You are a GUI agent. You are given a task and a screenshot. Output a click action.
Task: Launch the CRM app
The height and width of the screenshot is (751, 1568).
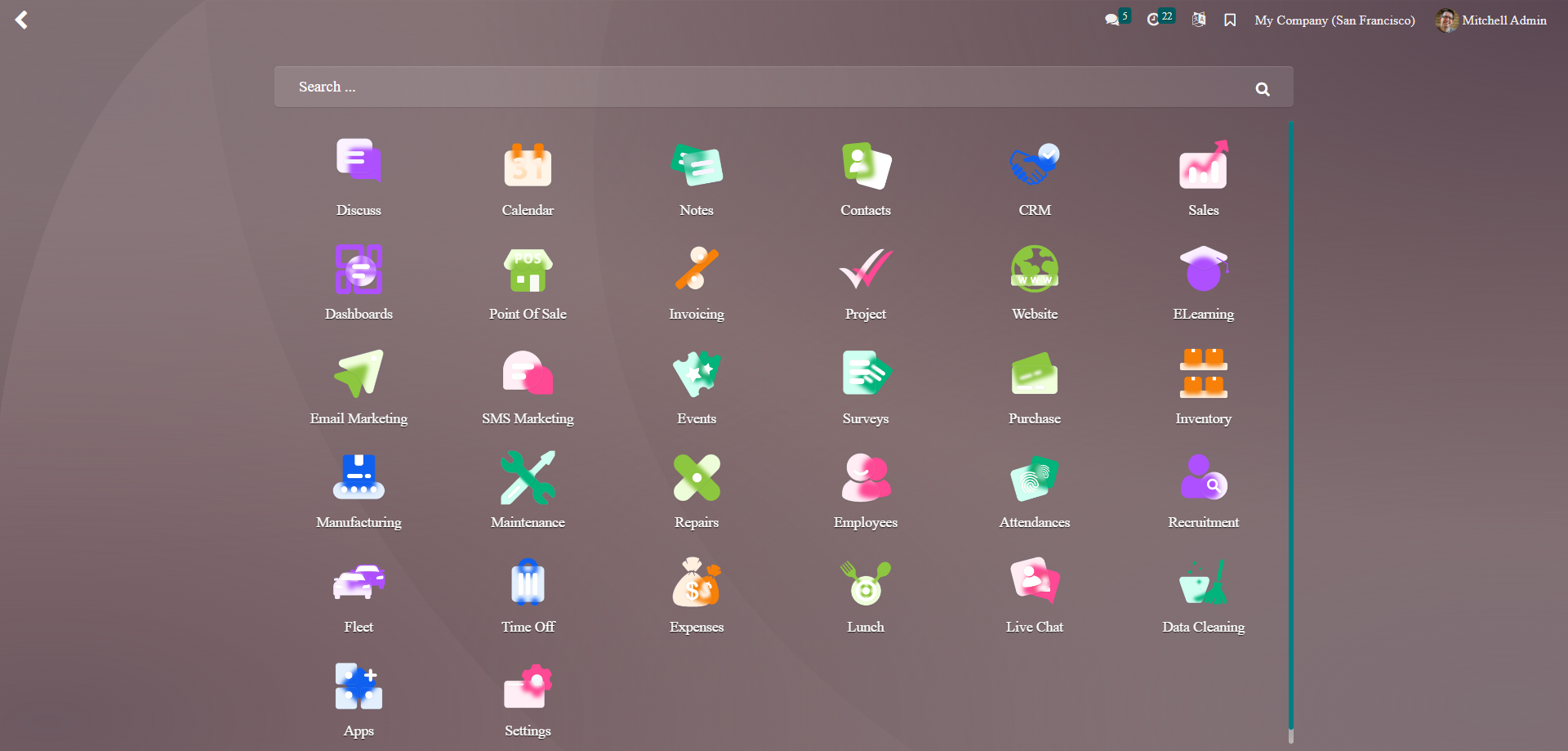click(1035, 177)
